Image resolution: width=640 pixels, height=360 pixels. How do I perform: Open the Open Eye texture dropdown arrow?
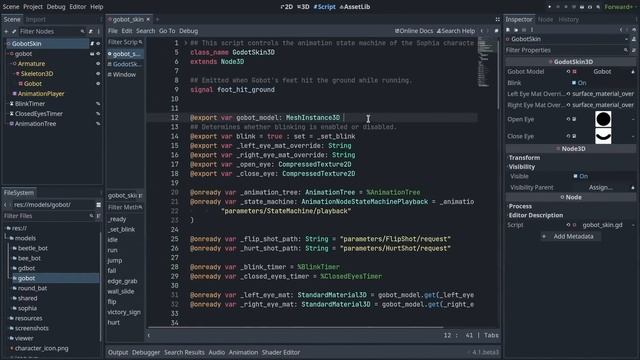633,120
